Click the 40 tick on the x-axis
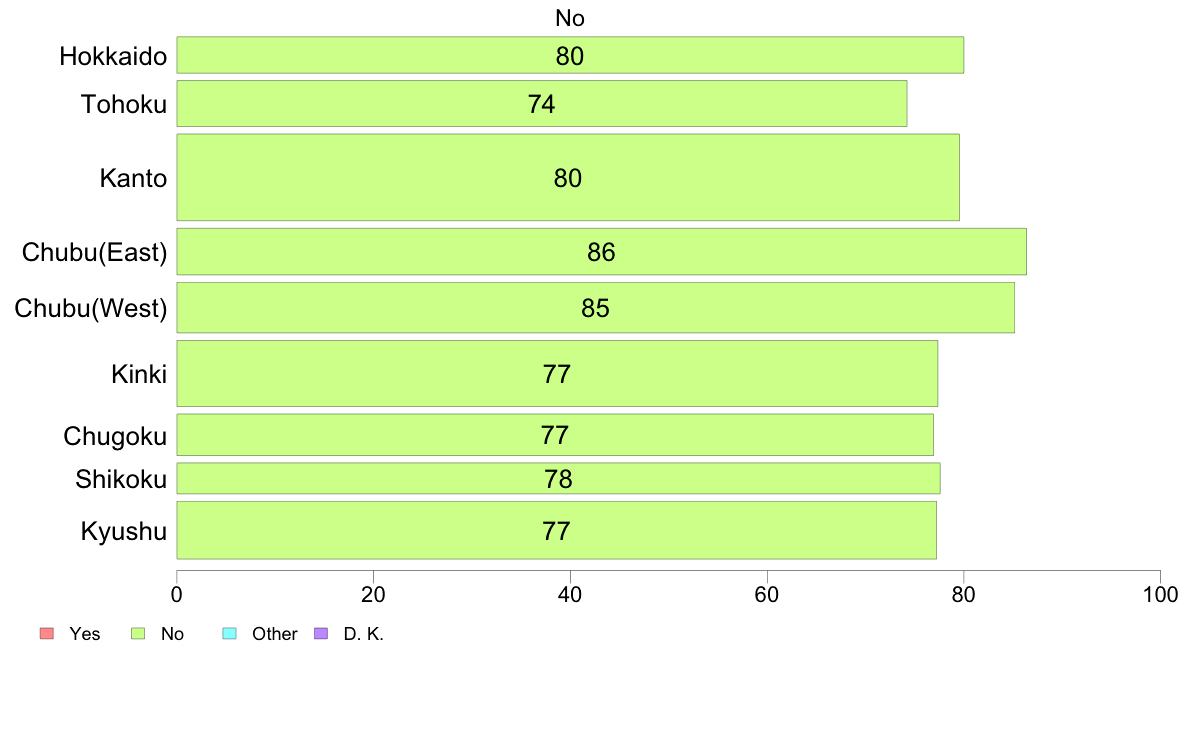This screenshot has width=1188, height=736. click(570, 595)
